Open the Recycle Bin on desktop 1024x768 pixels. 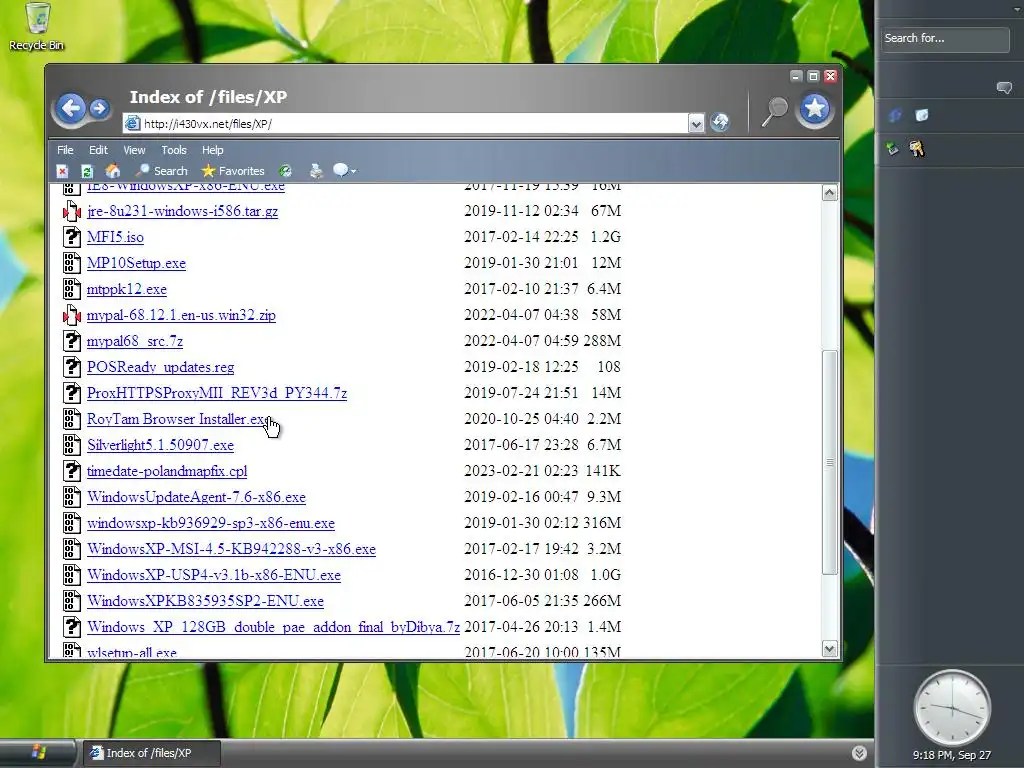click(x=37, y=26)
